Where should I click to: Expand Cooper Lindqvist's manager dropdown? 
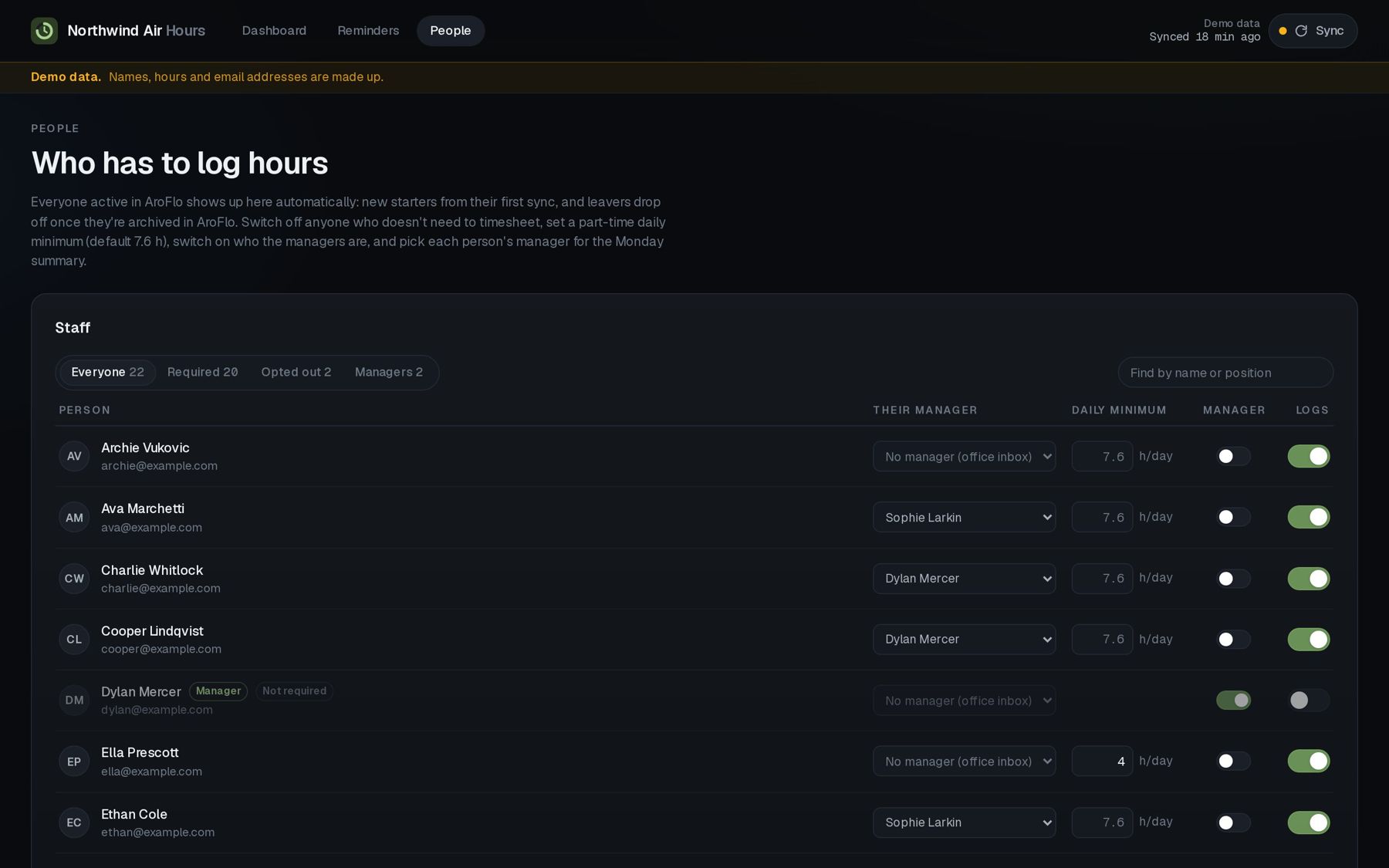(x=965, y=640)
